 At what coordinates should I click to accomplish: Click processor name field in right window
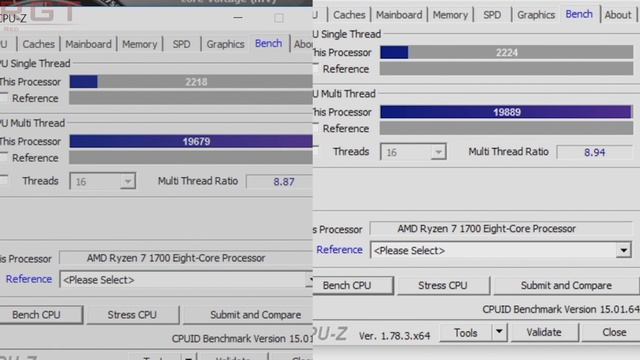point(501,229)
